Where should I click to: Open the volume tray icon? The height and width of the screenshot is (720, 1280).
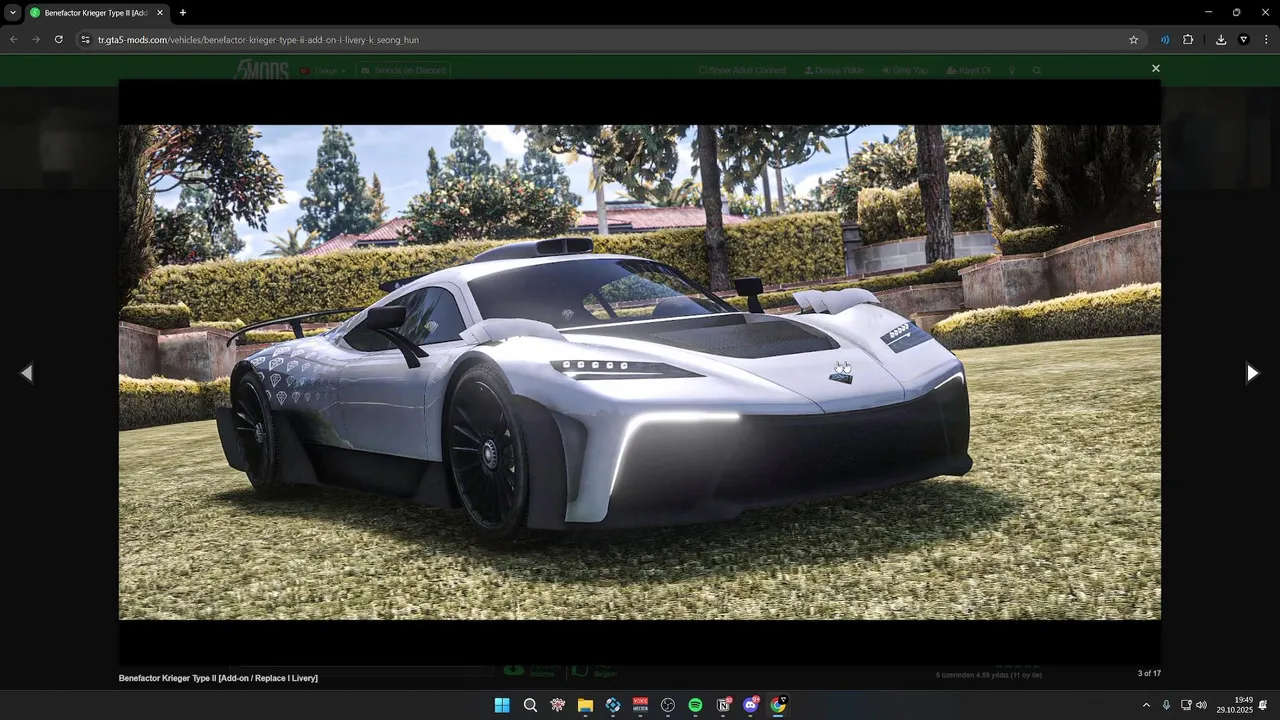(1201, 705)
